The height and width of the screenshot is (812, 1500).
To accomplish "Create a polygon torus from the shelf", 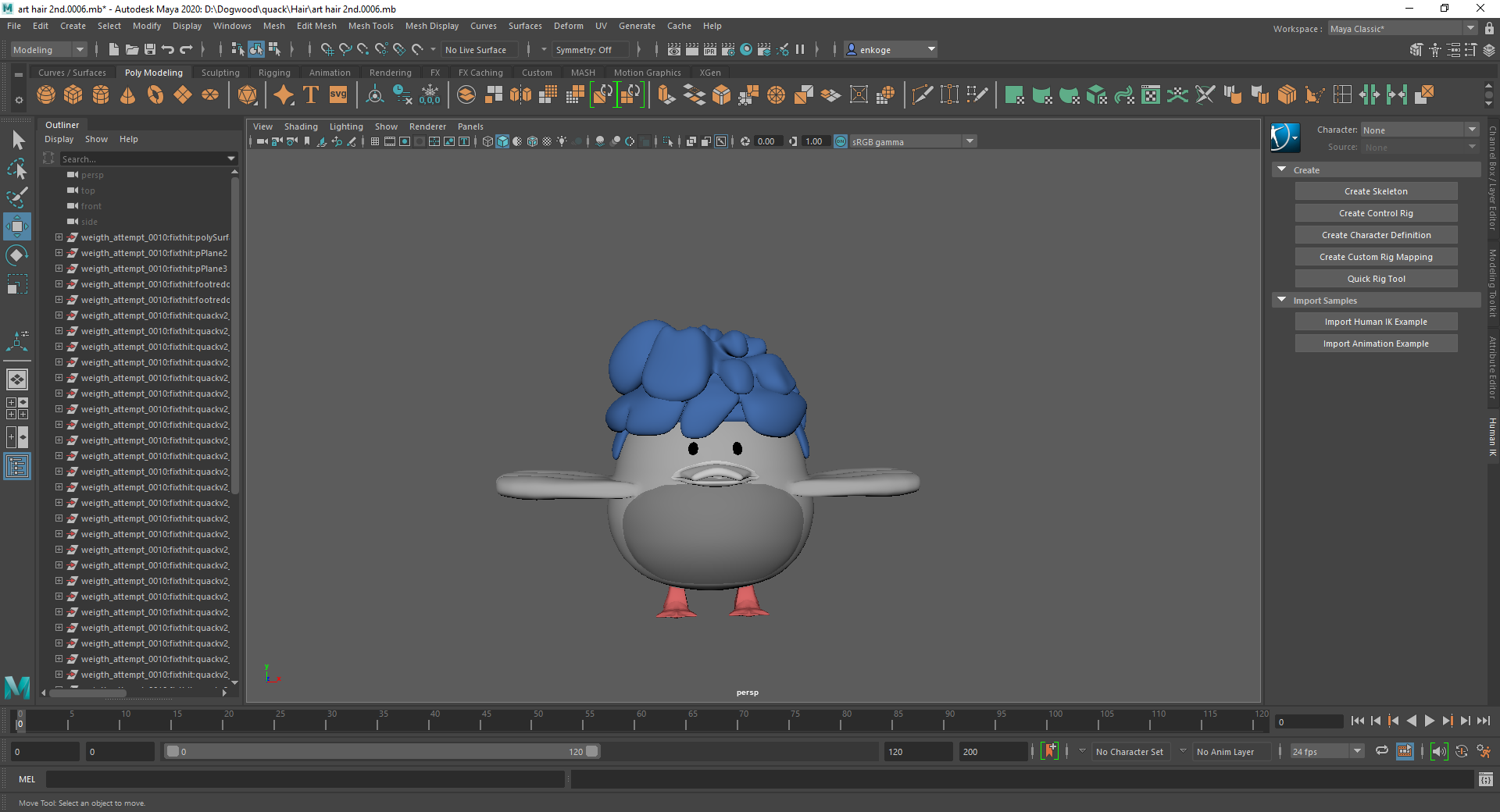I will tap(155, 95).
